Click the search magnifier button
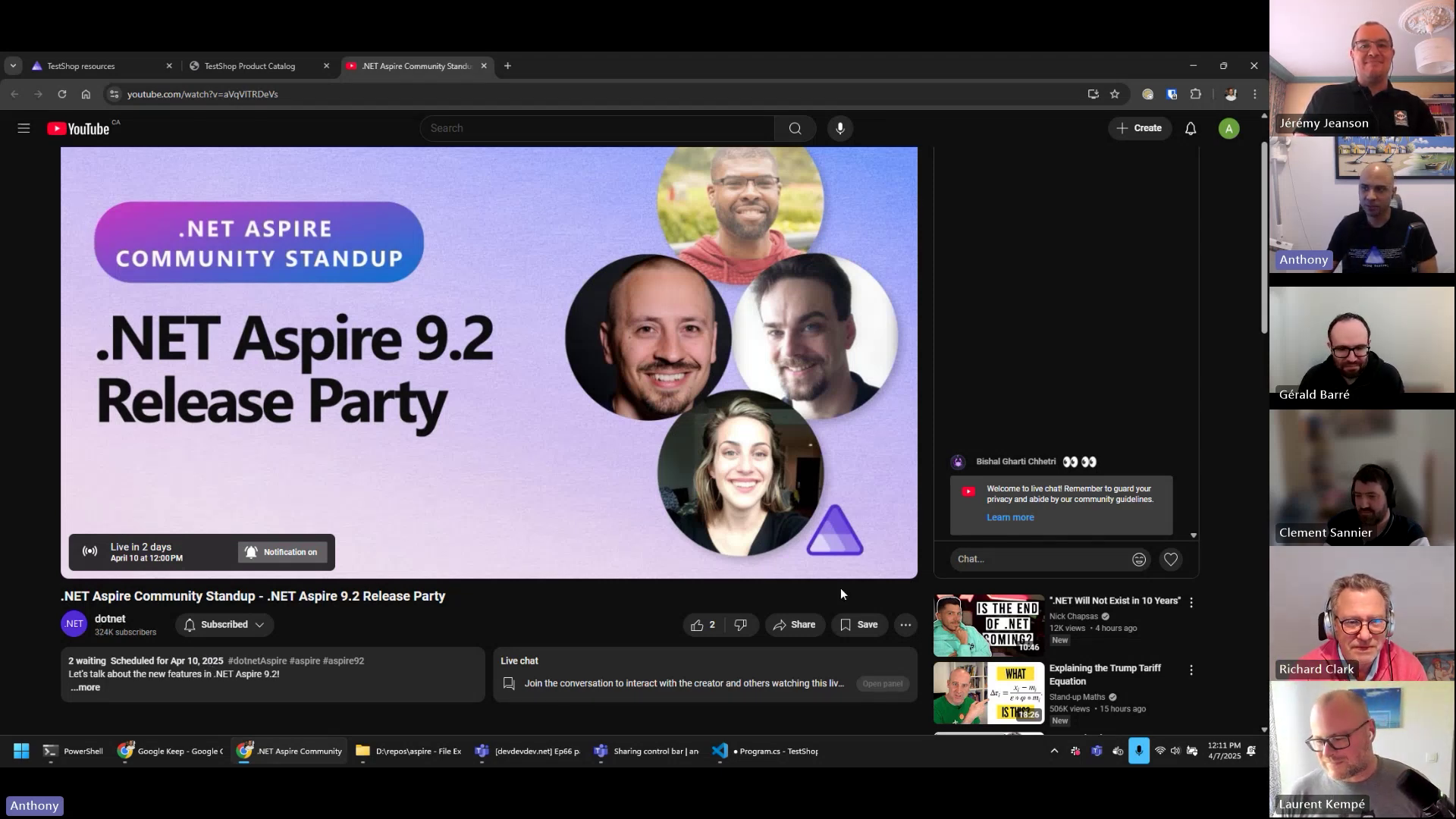Viewport: 1456px width, 819px height. (795, 128)
